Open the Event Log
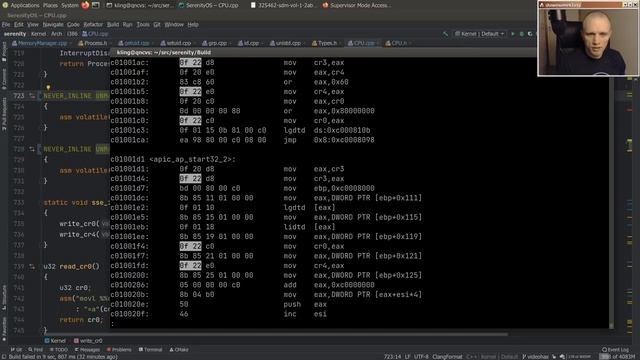This screenshot has width=640, height=360. pyautogui.click(x=616, y=350)
